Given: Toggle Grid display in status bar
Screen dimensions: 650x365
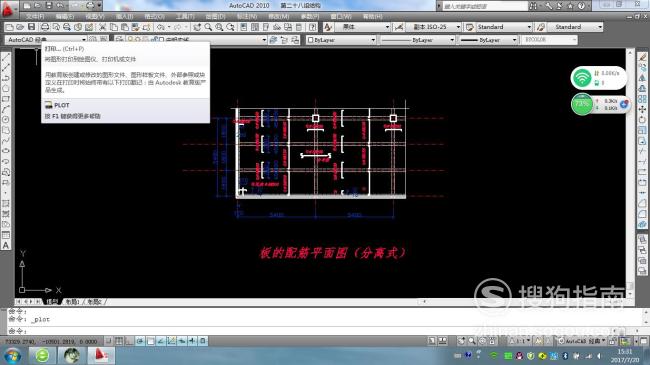Looking at the screenshot, I should coord(119,341).
